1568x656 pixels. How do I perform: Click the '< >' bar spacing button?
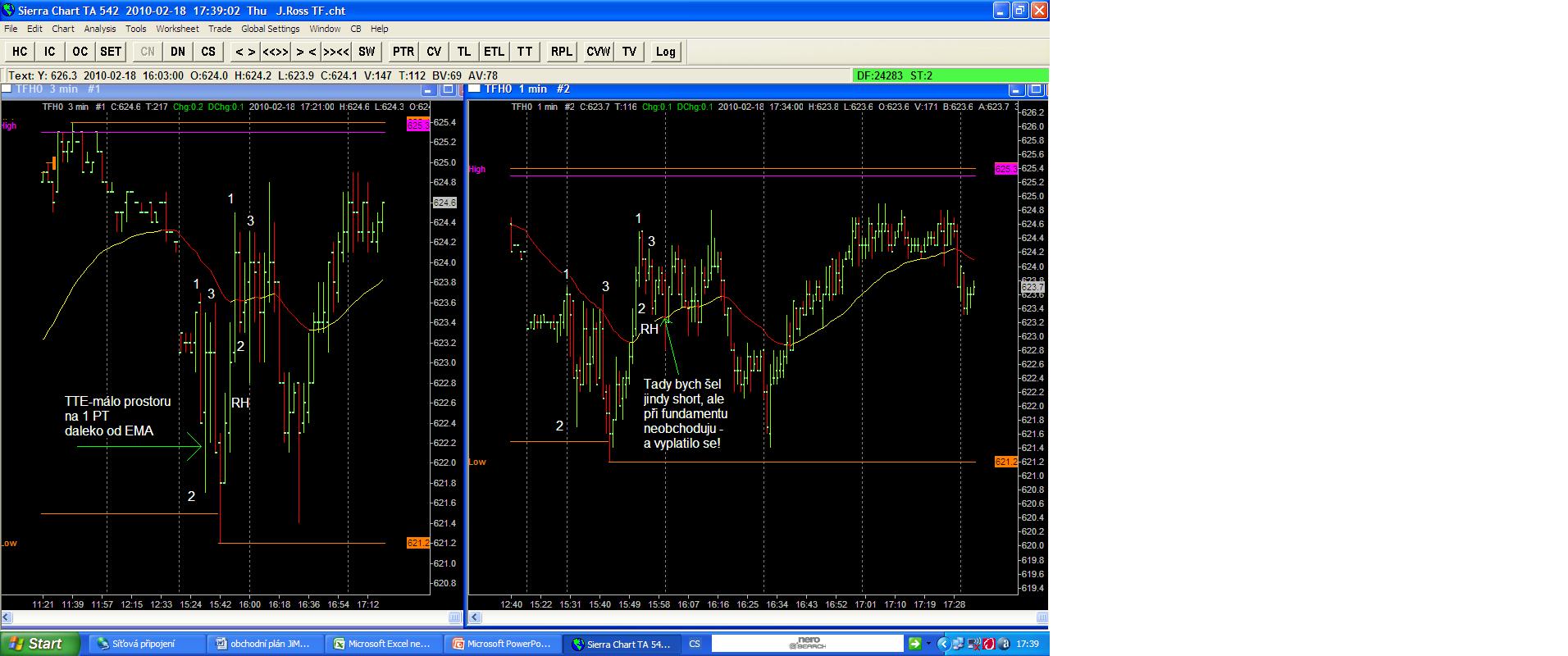tap(245, 52)
